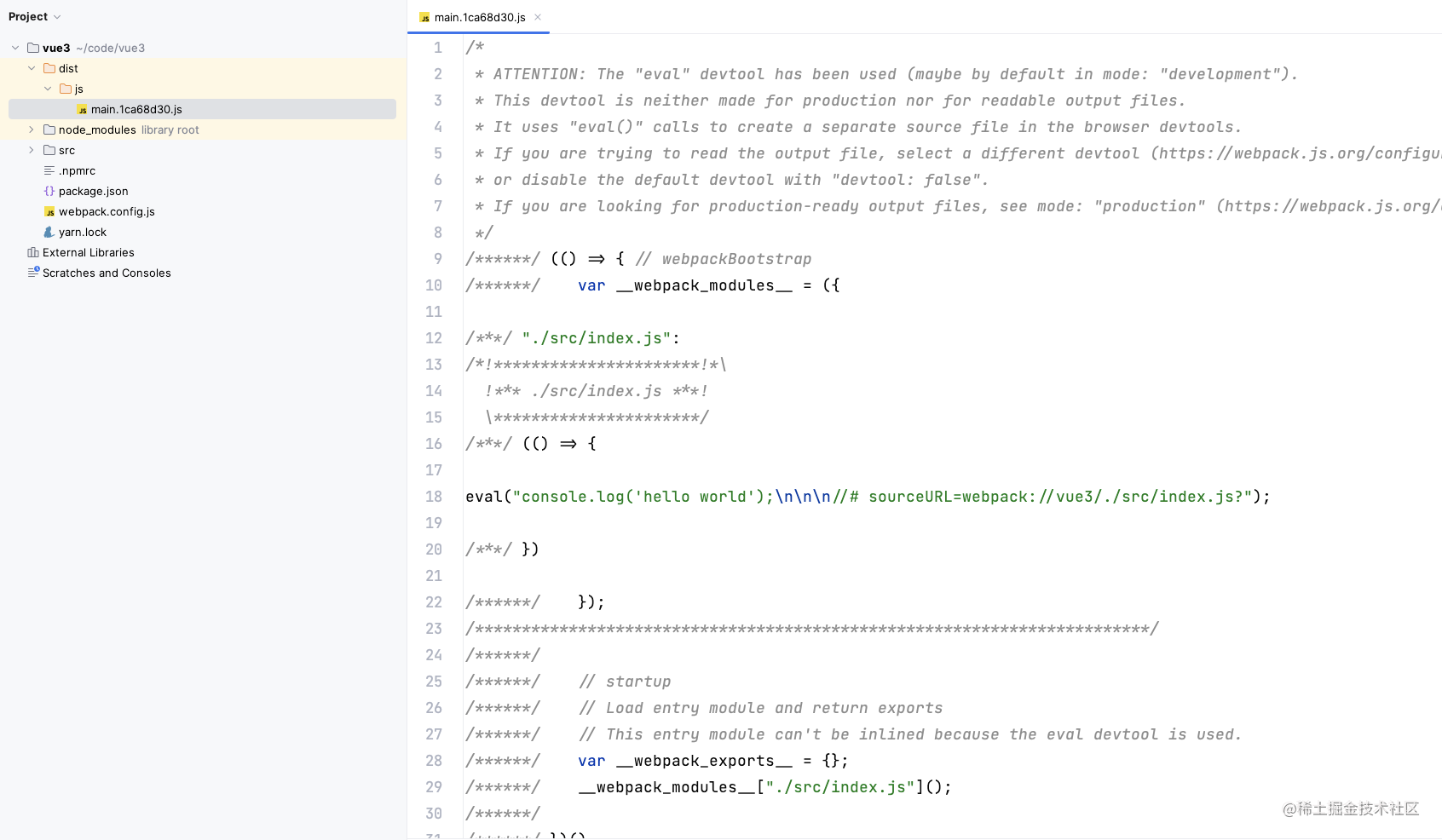Image resolution: width=1442 pixels, height=840 pixels.
Task: Open the Project view dropdown
Action: pyautogui.click(x=34, y=16)
